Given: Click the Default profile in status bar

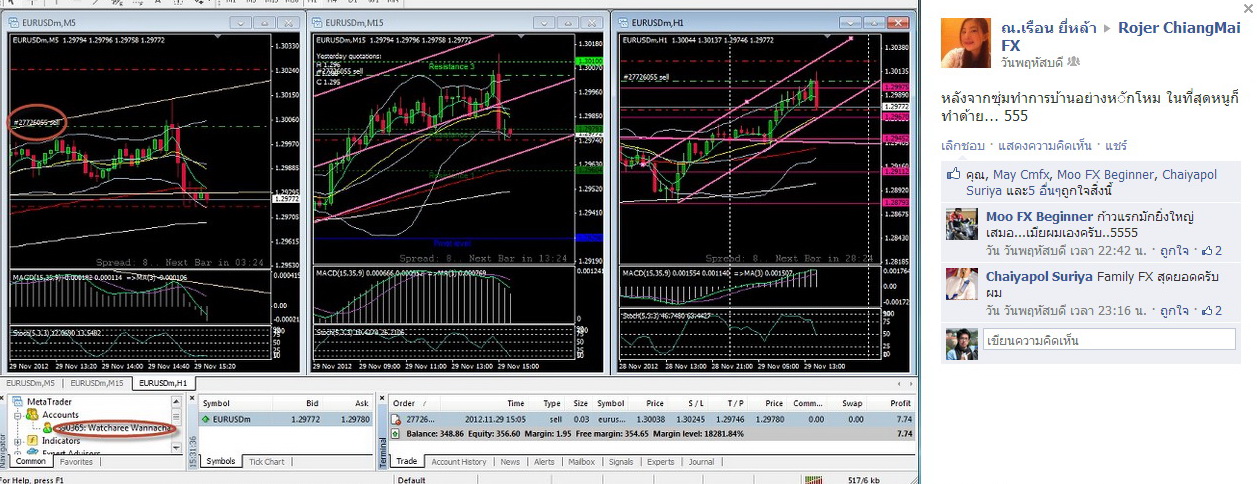Looking at the screenshot, I should [411, 480].
